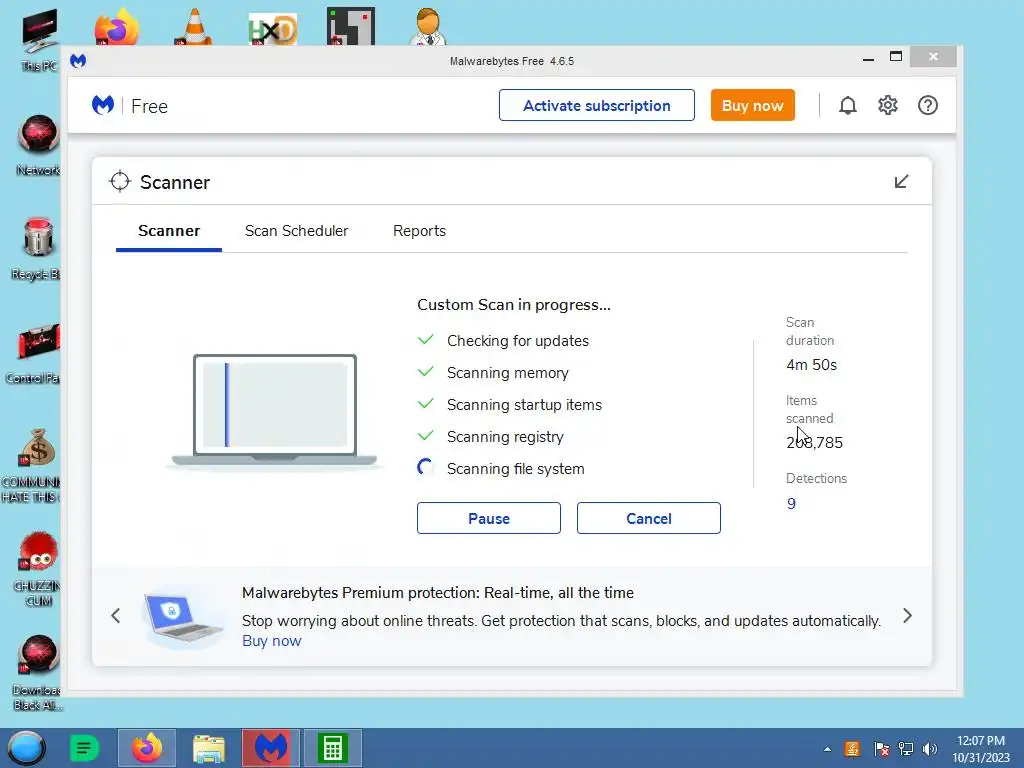Select the Network desktop icon

[x=38, y=145]
